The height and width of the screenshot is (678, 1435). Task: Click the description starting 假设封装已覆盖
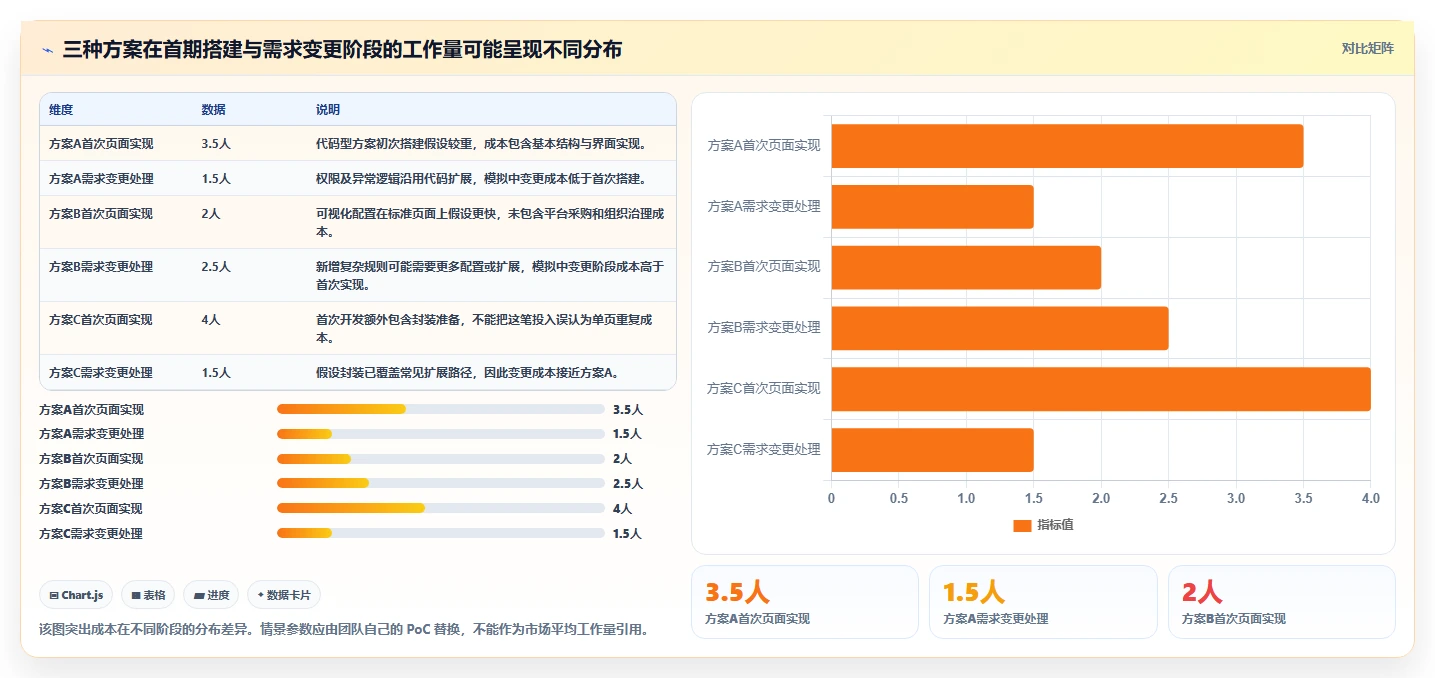coord(467,372)
